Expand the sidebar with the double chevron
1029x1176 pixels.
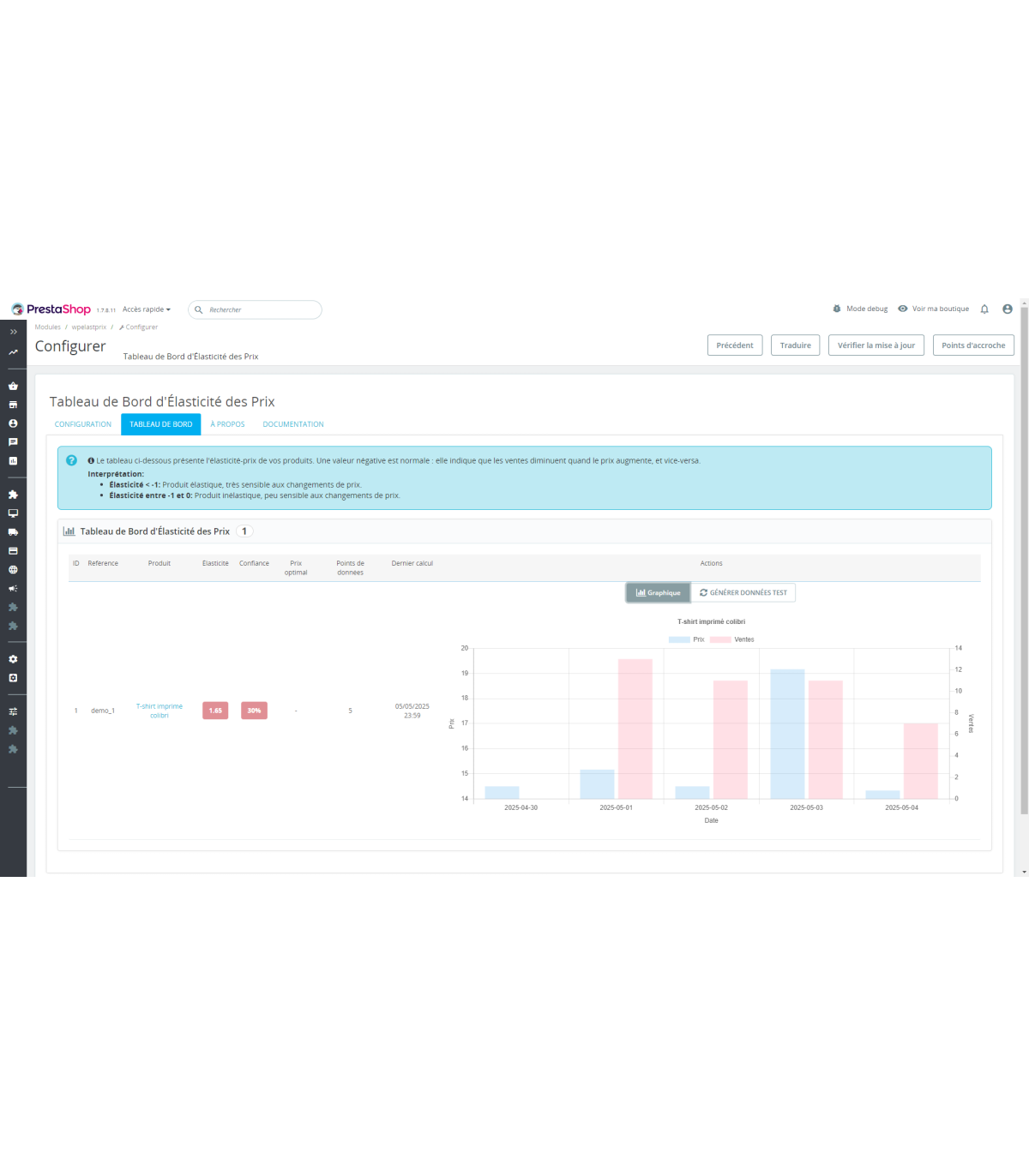coord(13,332)
